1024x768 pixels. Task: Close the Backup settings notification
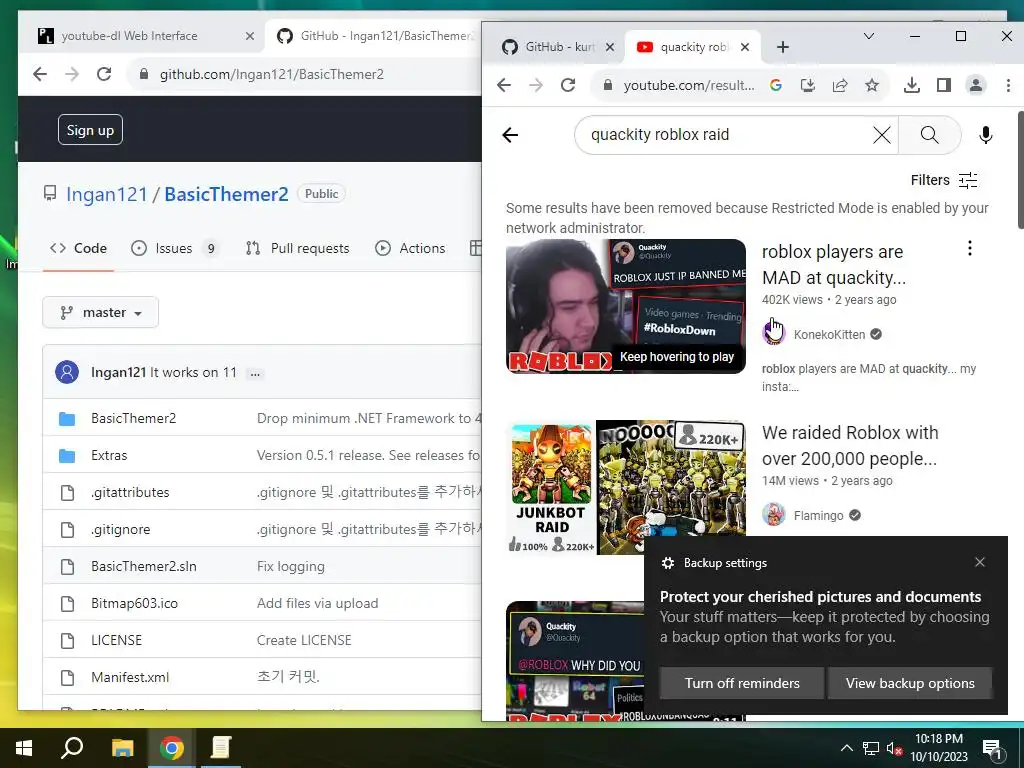(980, 562)
